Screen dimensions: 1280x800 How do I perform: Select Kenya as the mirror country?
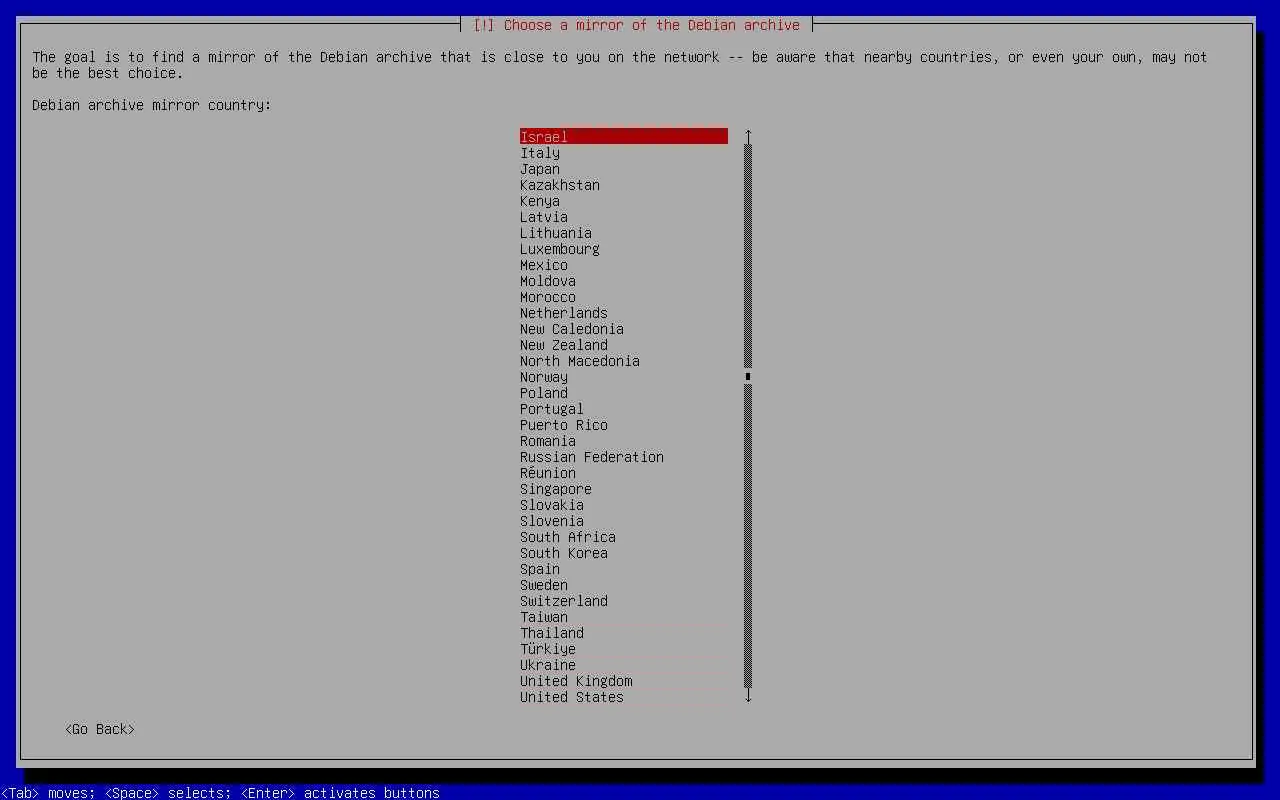(x=624, y=200)
